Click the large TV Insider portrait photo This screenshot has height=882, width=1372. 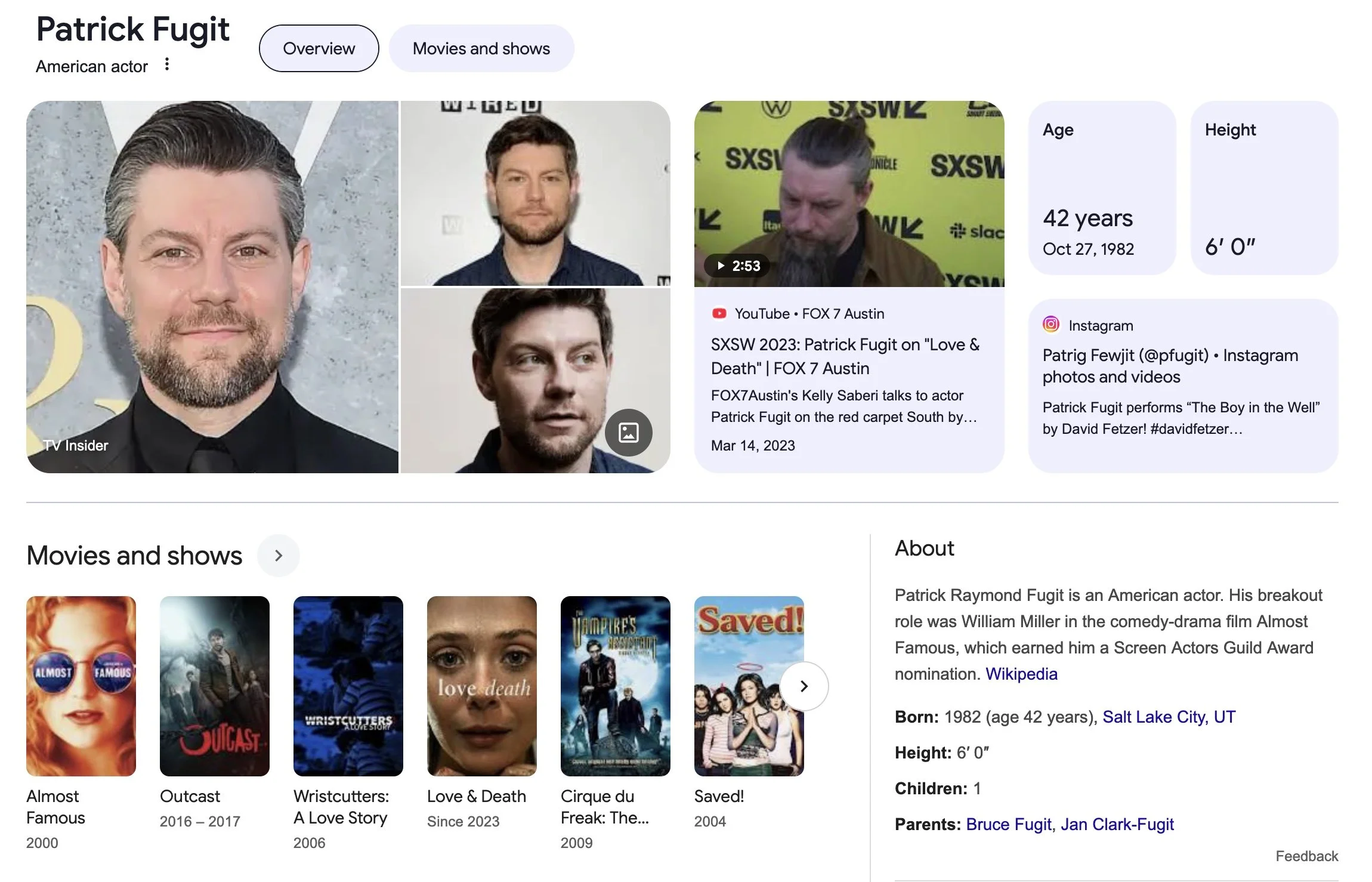212,286
